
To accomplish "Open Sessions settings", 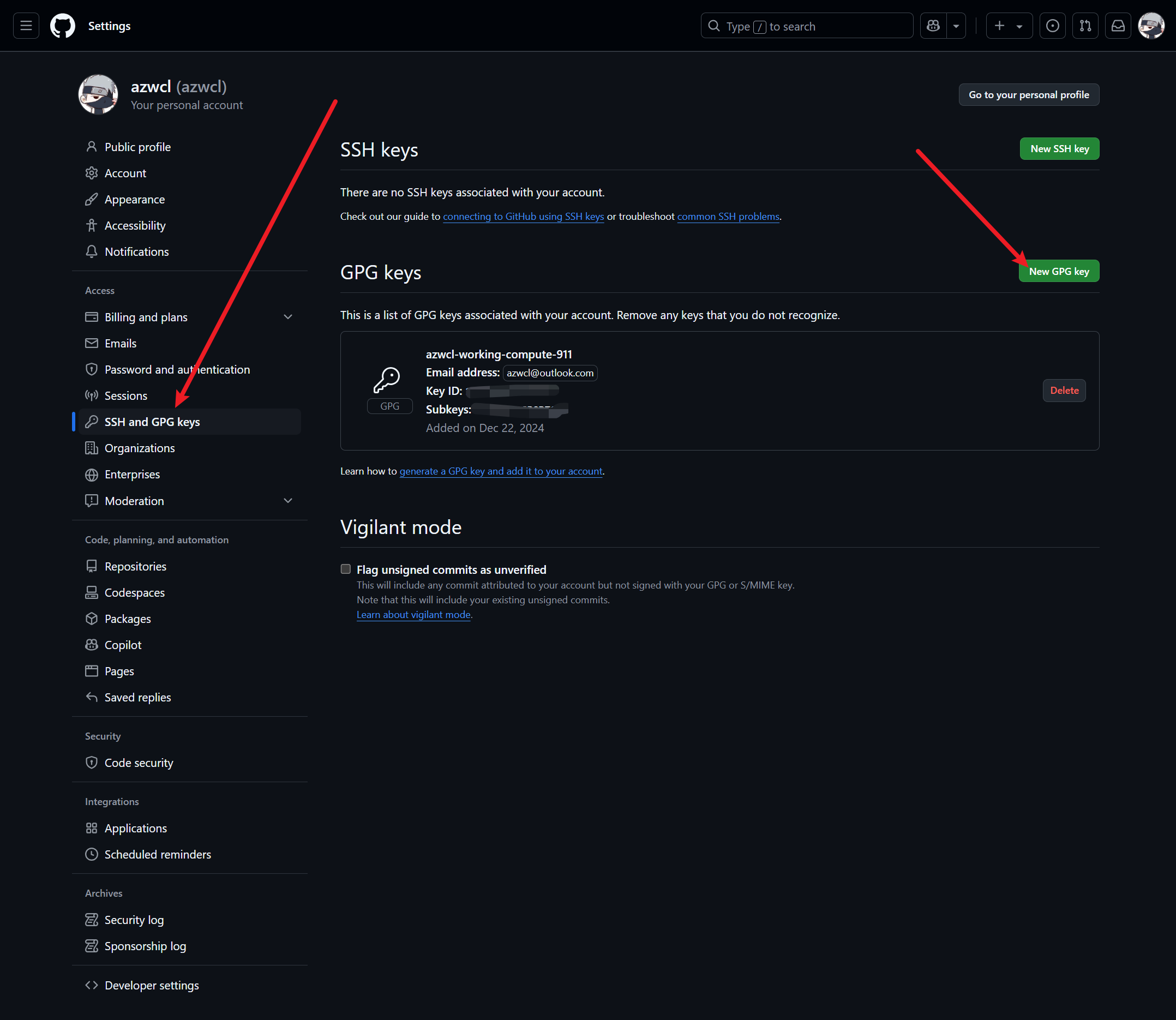I will pyautogui.click(x=190, y=395).
